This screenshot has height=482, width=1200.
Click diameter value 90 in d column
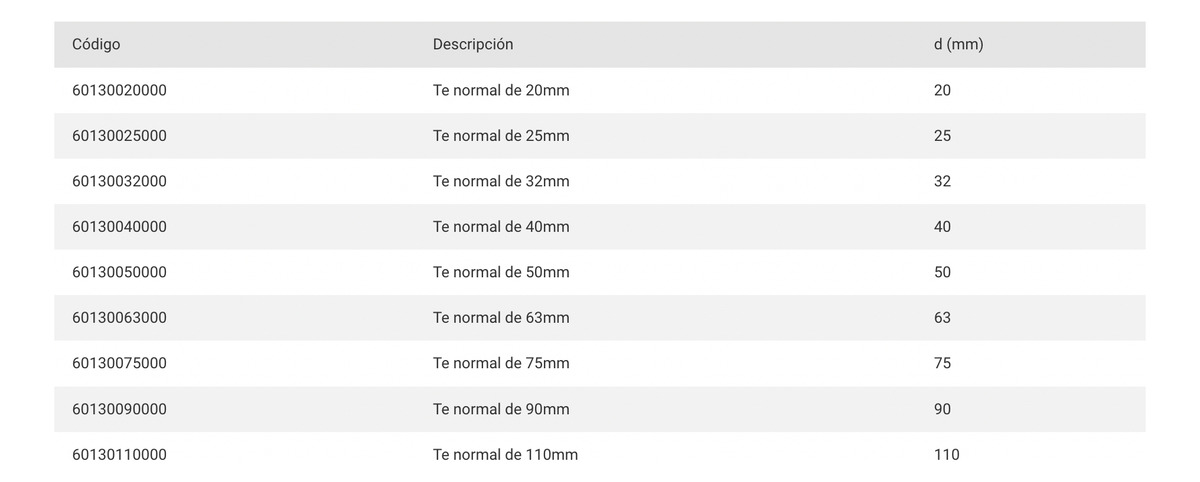(x=942, y=409)
